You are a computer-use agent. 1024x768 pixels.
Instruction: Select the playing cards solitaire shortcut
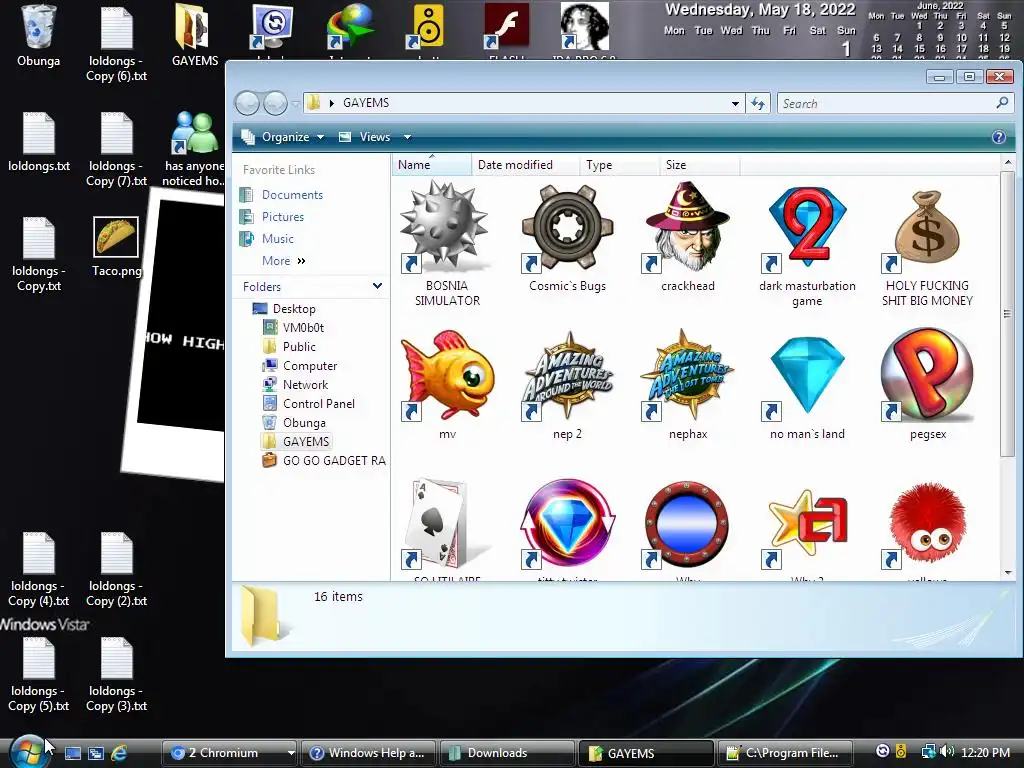point(447,523)
